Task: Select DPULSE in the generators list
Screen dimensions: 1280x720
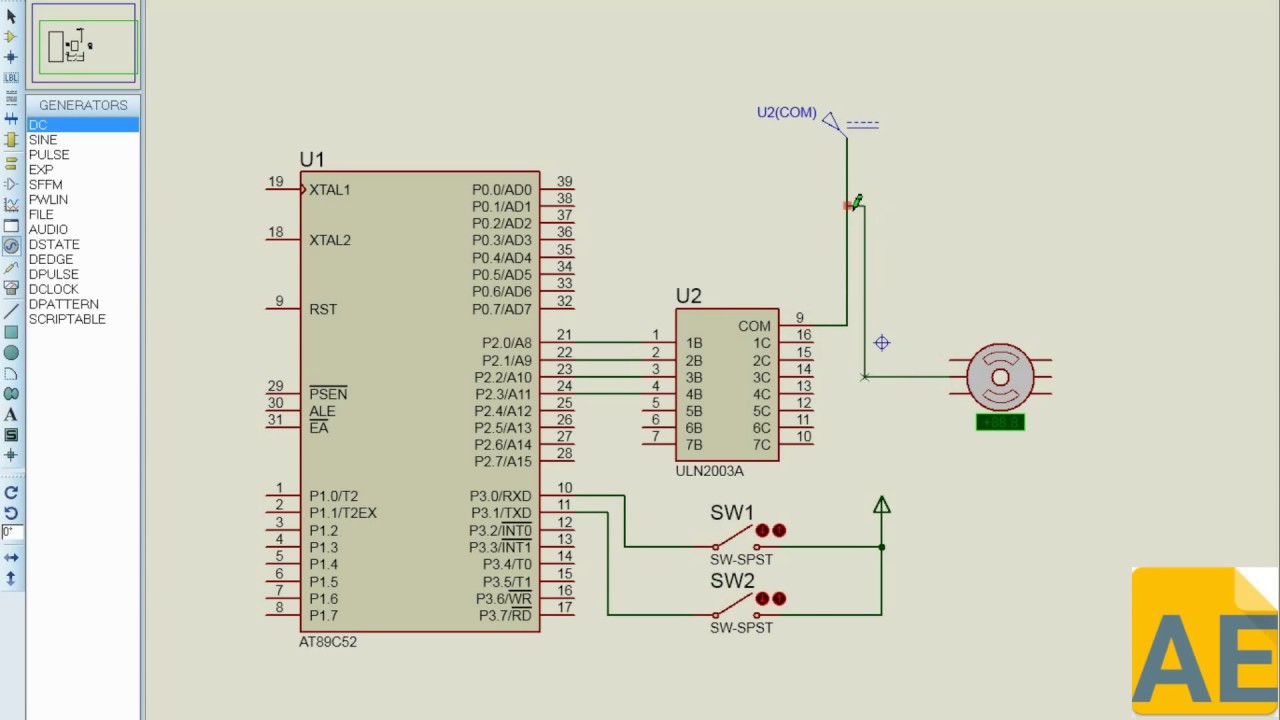Action: click(x=83, y=274)
